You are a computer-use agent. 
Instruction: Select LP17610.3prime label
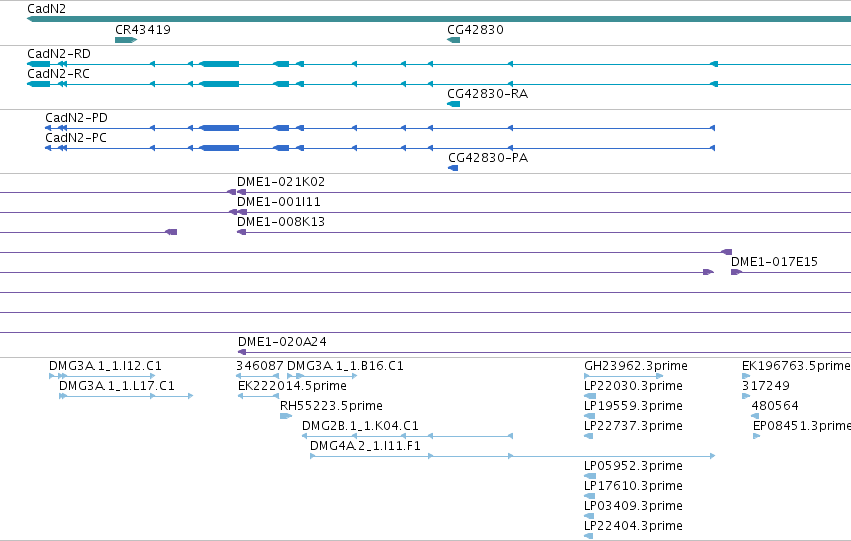tap(633, 486)
